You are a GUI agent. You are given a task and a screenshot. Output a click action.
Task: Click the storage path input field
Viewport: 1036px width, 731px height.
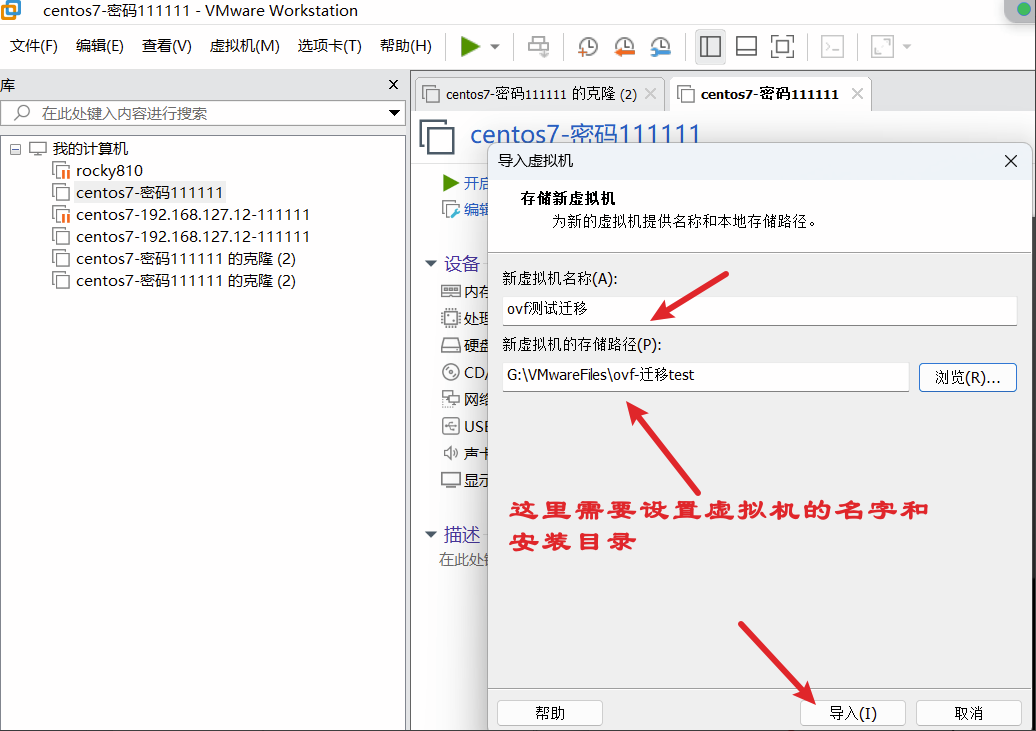point(705,376)
